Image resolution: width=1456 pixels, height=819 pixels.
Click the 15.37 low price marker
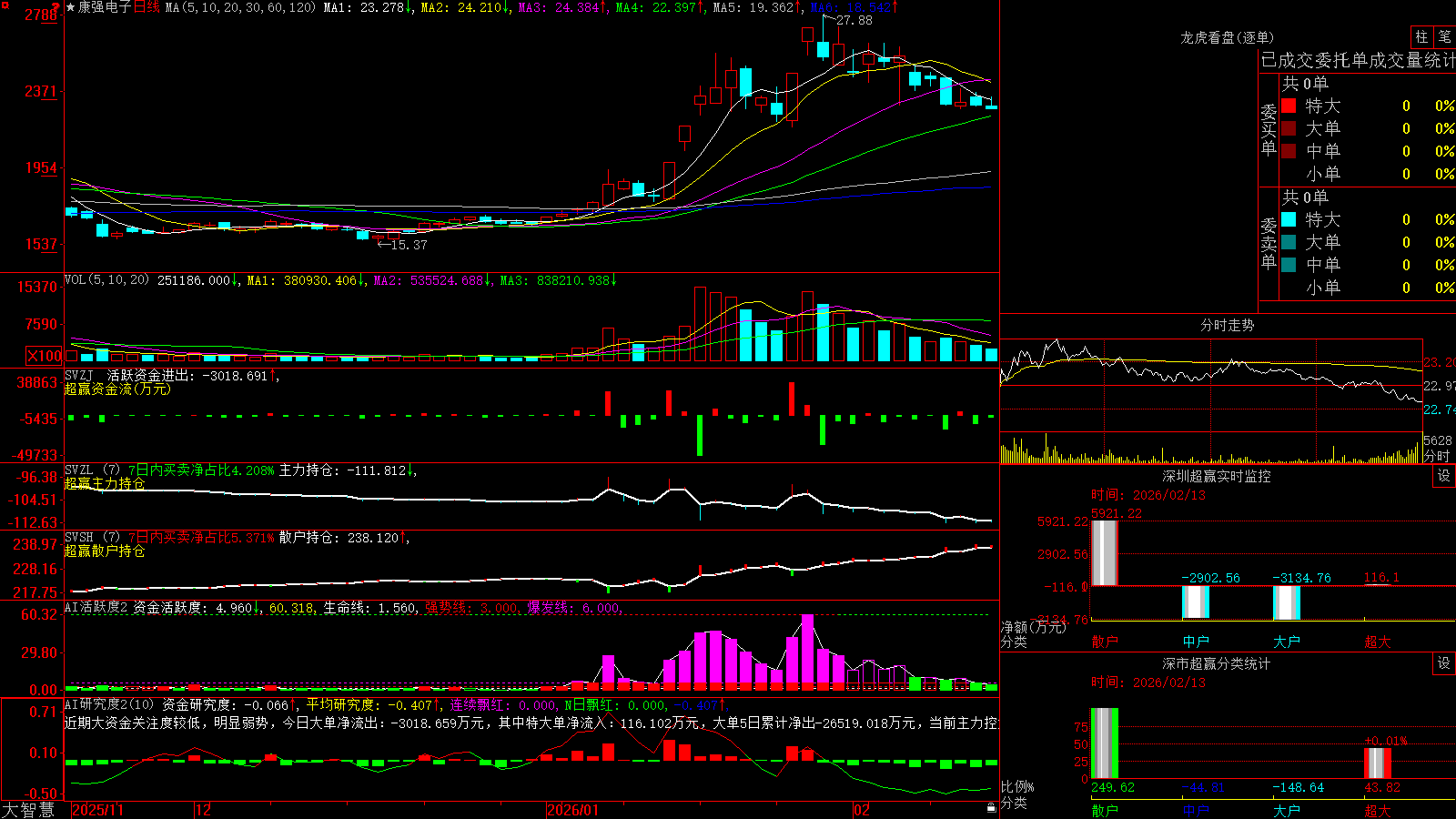click(x=409, y=245)
